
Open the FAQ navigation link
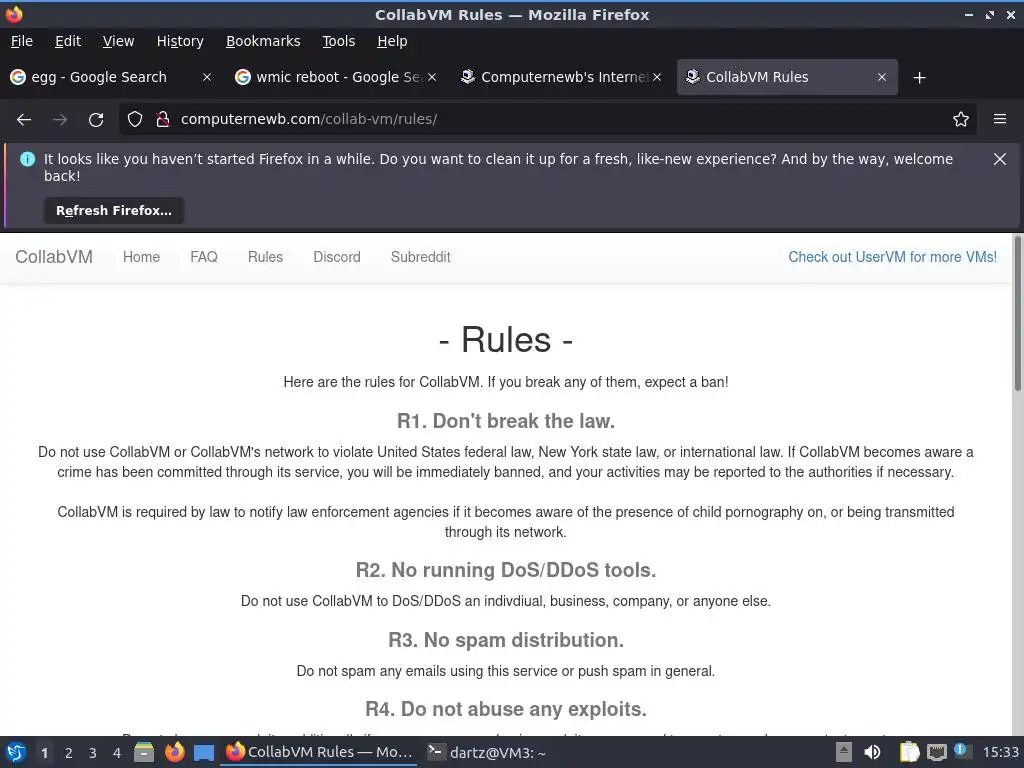(x=204, y=257)
